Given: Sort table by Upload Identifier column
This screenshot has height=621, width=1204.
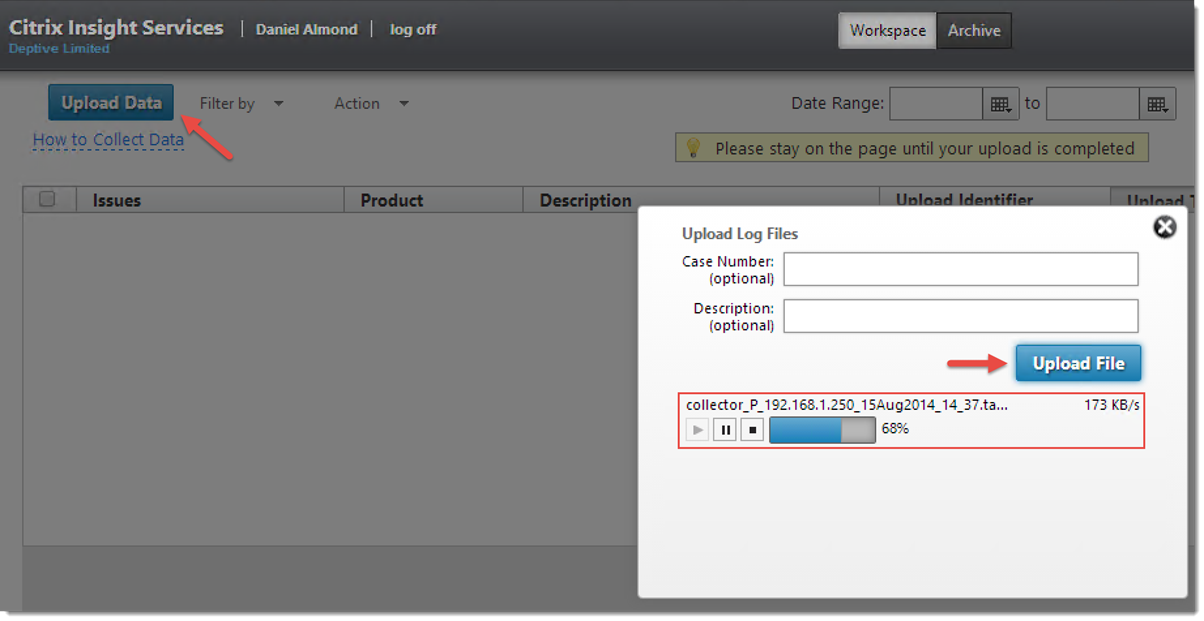Looking at the screenshot, I should tap(964, 200).
